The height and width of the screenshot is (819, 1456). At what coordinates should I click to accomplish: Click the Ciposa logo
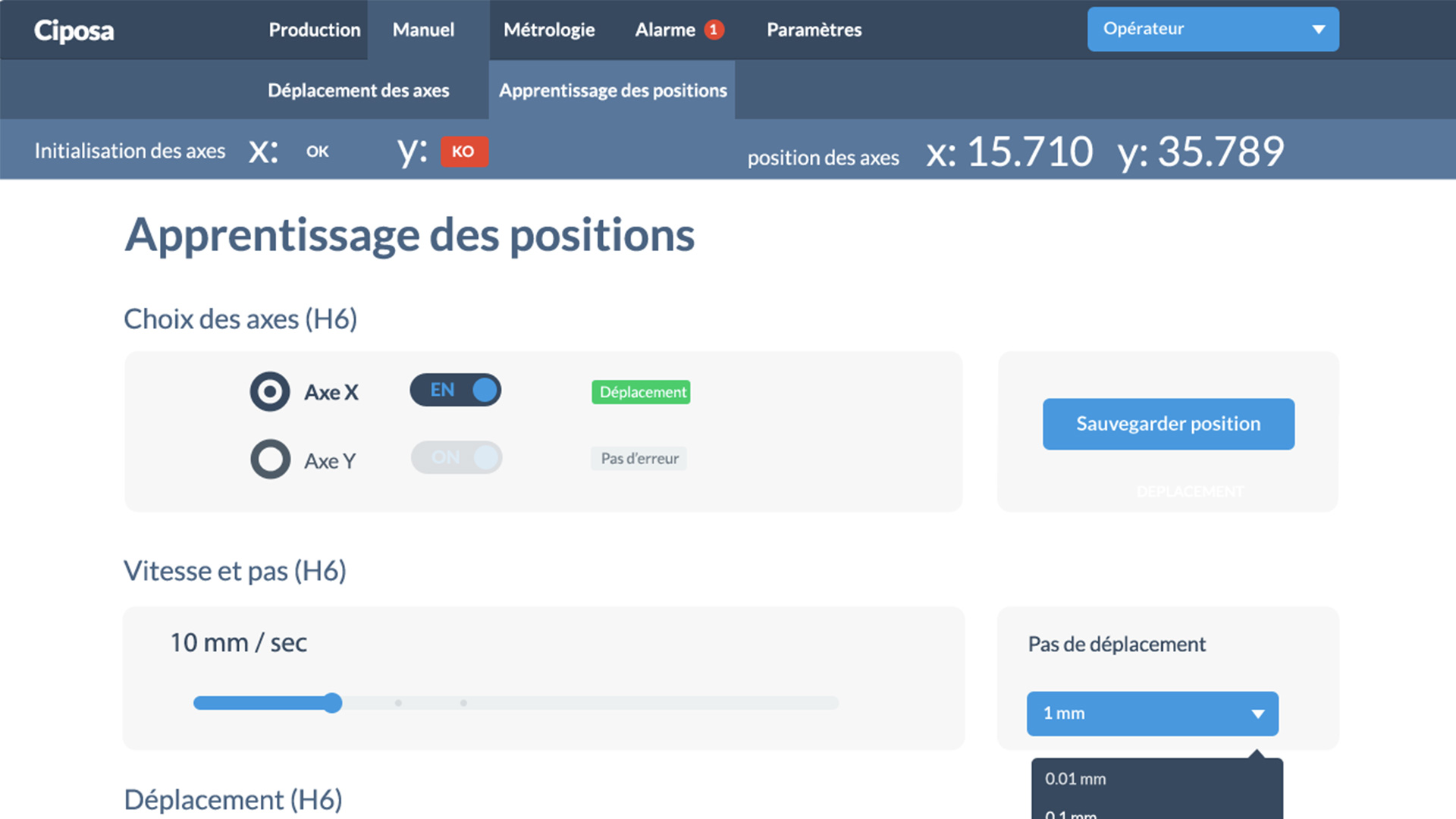[x=74, y=30]
